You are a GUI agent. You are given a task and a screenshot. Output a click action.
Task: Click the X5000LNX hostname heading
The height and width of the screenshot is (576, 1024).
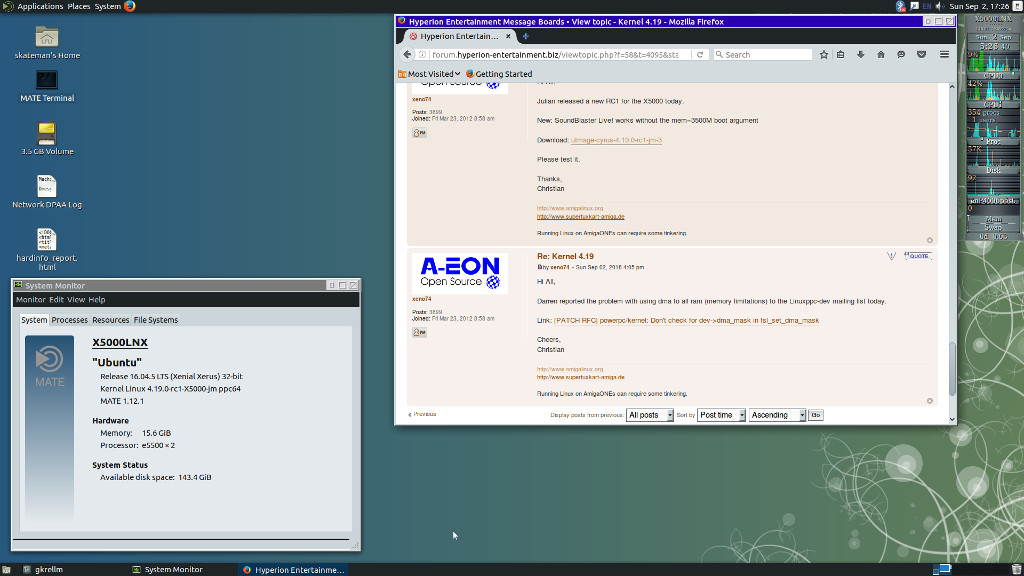tap(120, 342)
